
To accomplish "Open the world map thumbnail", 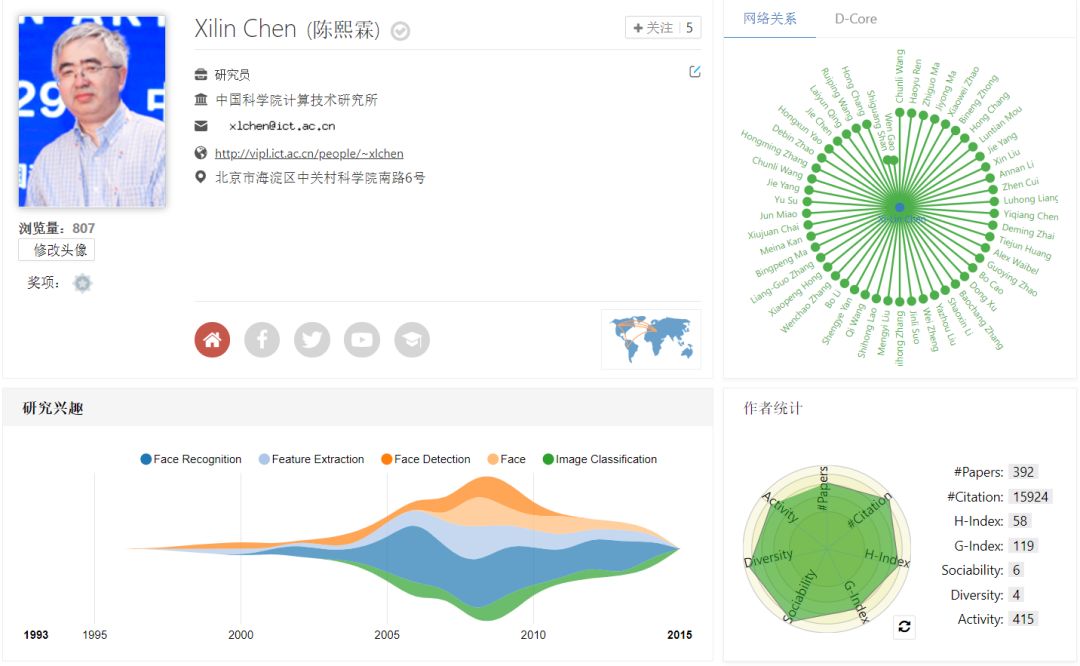I will coord(651,339).
